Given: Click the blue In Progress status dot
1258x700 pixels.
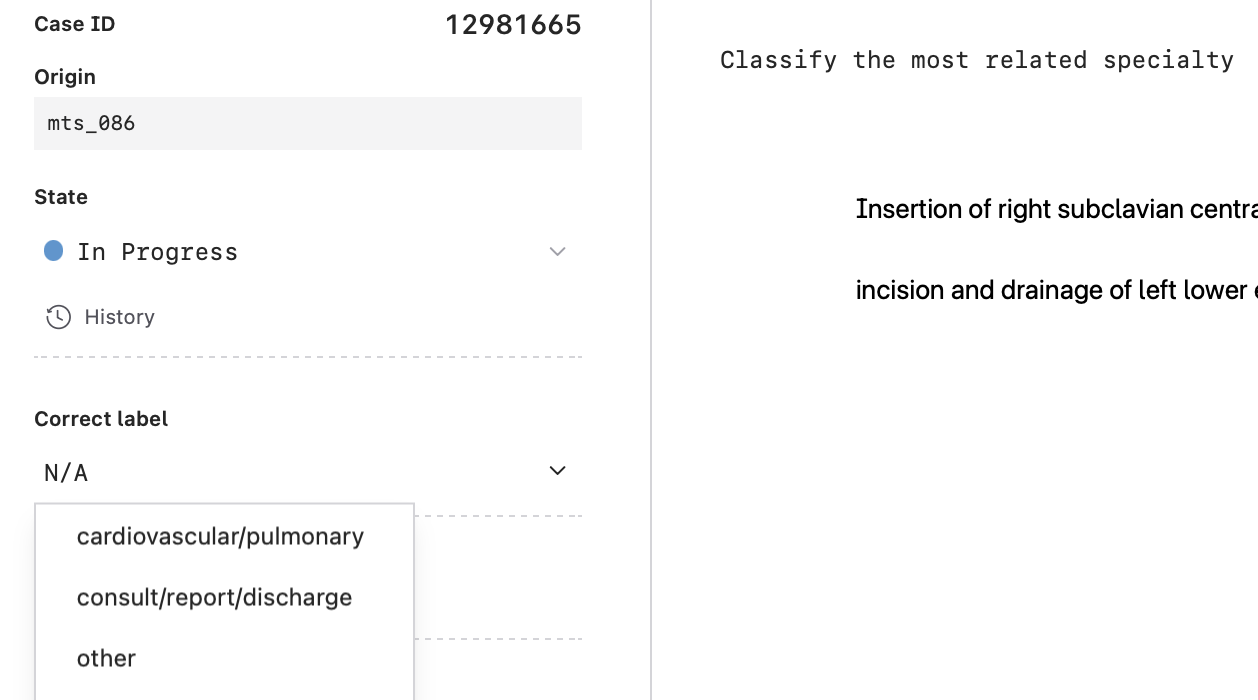Looking at the screenshot, I should tap(52, 251).
